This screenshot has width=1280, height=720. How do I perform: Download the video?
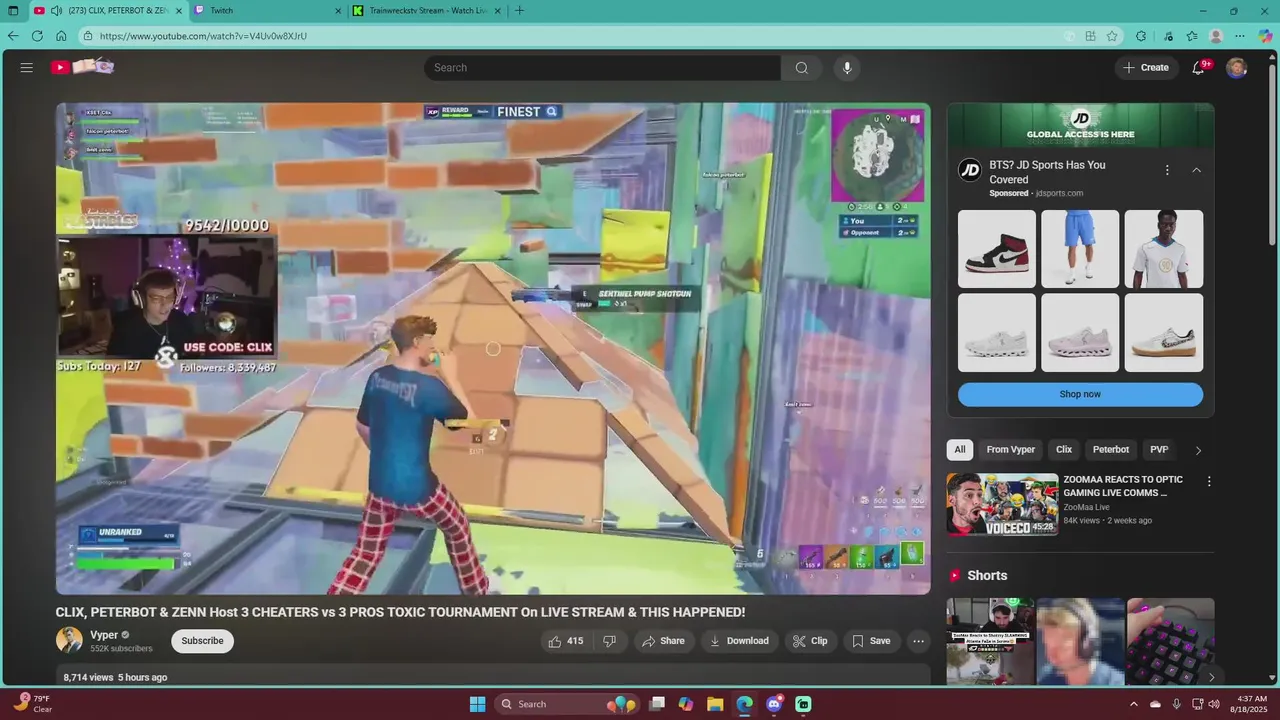coord(739,641)
